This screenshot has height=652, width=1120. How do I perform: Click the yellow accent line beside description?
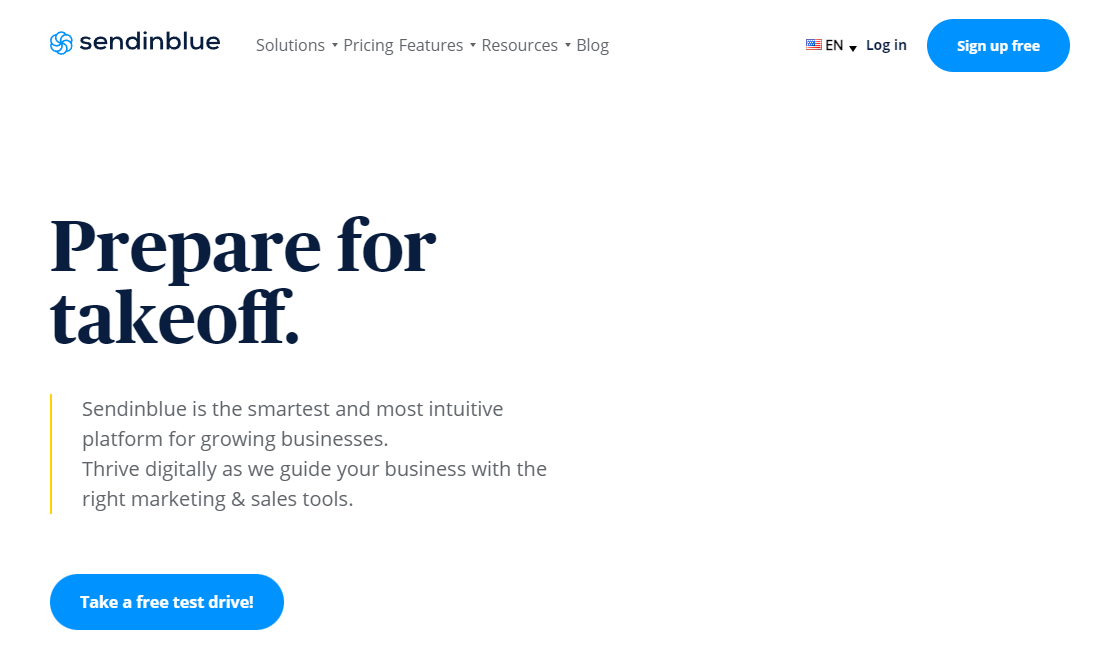(51, 453)
